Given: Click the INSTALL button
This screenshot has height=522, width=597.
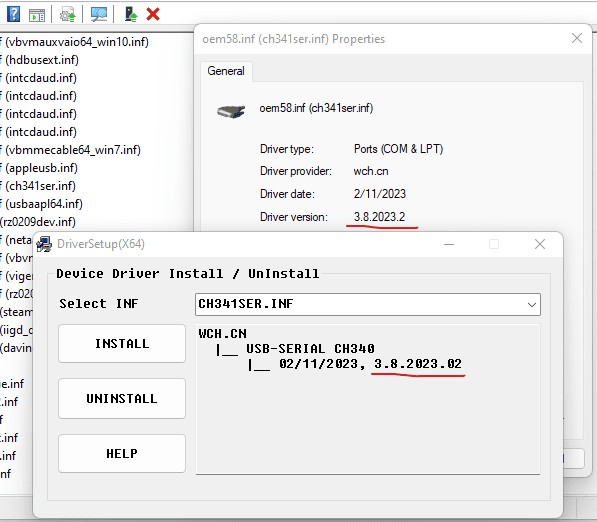Looking at the screenshot, I should (x=122, y=343).
